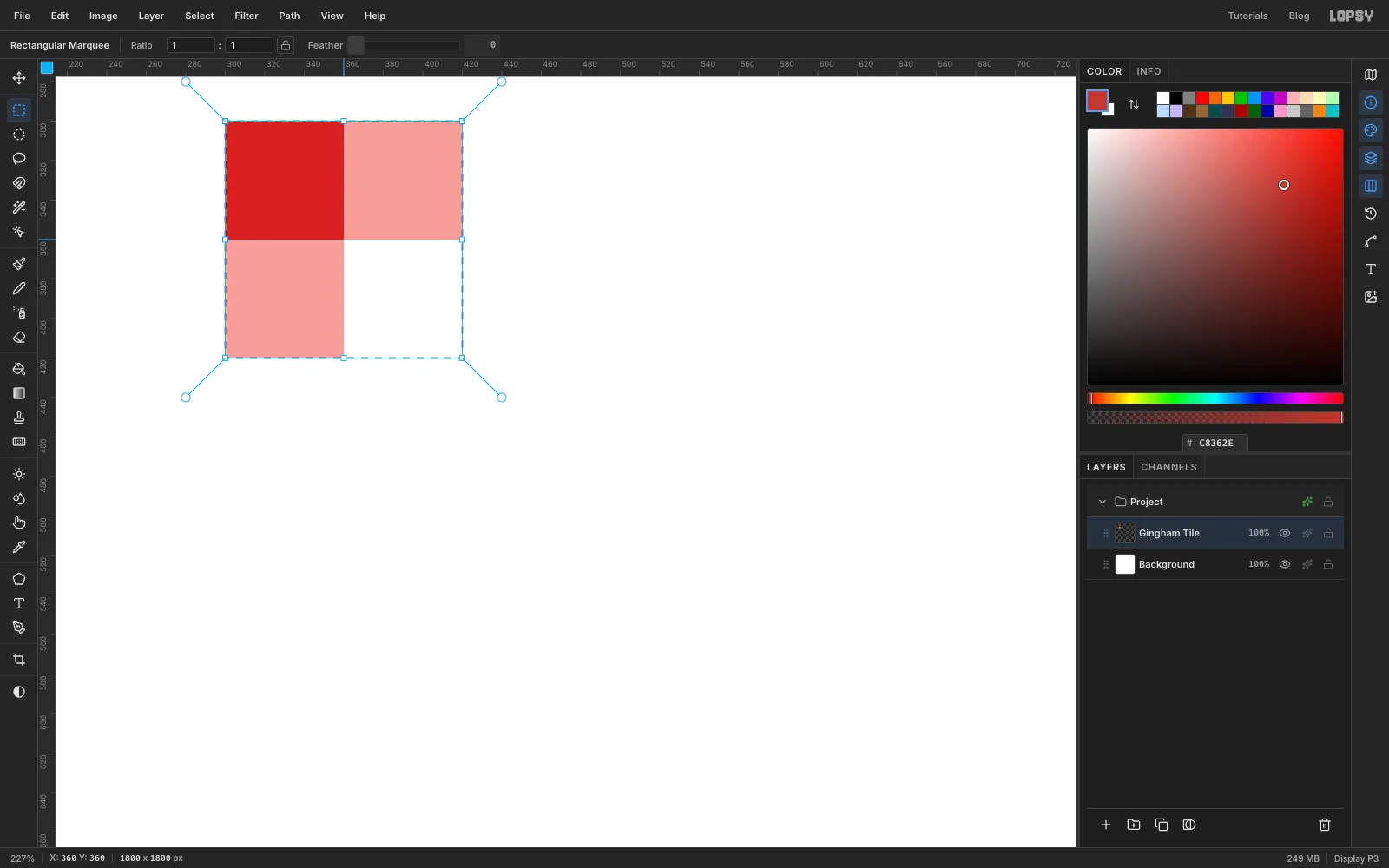Open the Filter menu
The width and height of the screenshot is (1389, 868).
click(x=247, y=16)
